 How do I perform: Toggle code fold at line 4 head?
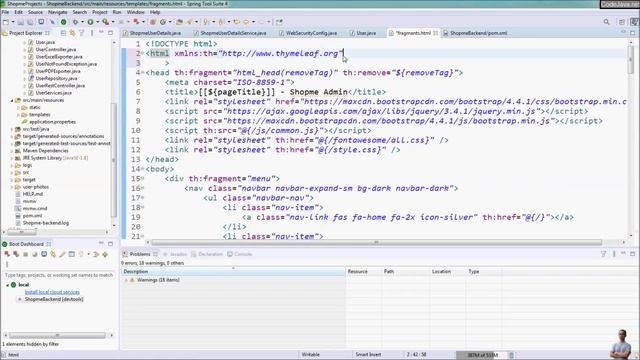(x=142, y=73)
